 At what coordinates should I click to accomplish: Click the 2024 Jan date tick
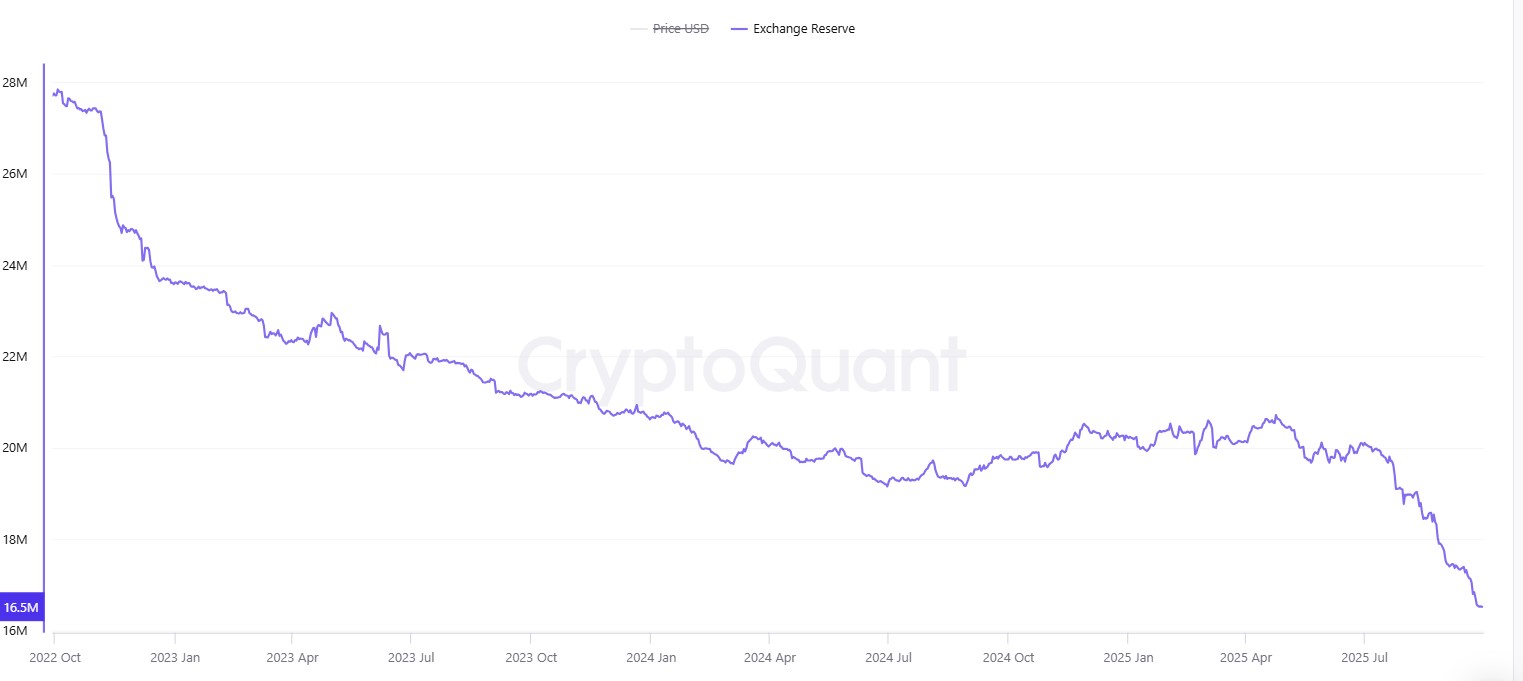pos(651,658)
